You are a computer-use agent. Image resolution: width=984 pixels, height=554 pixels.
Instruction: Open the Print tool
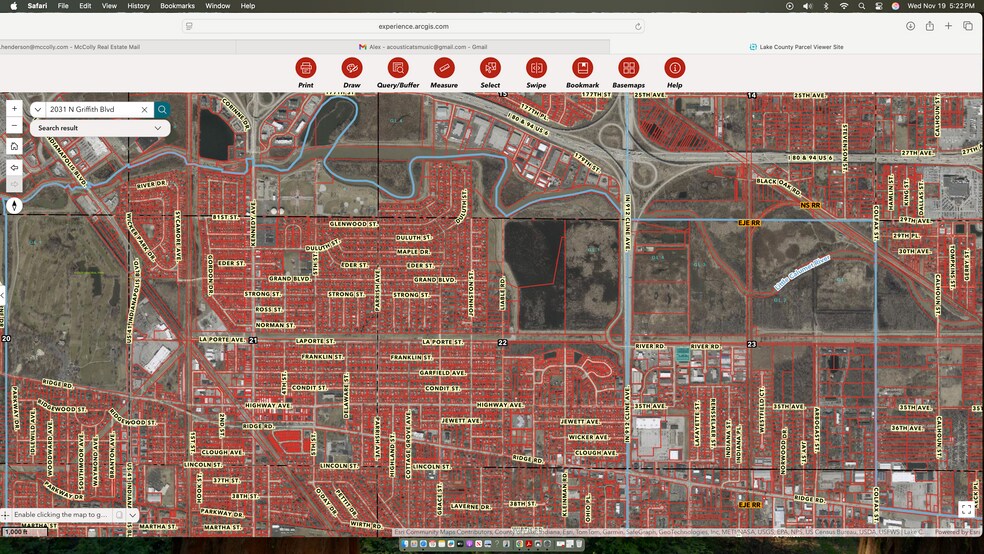pyautogui.click(x=306, y=68)
